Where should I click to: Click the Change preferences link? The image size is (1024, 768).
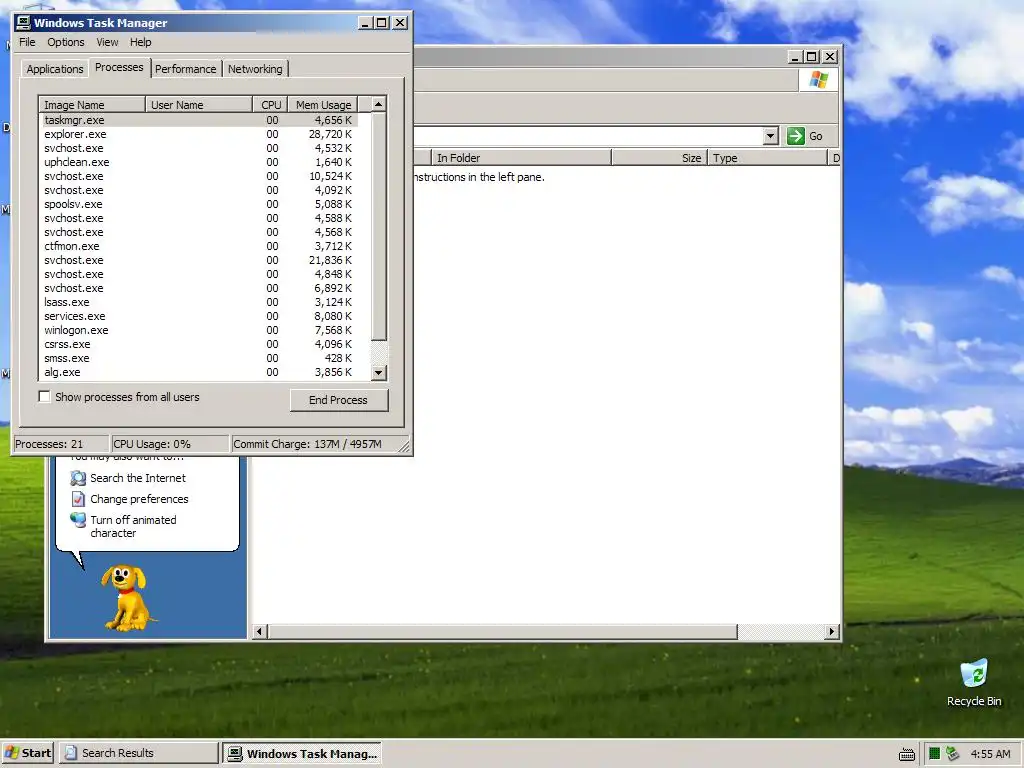[139, 499]
